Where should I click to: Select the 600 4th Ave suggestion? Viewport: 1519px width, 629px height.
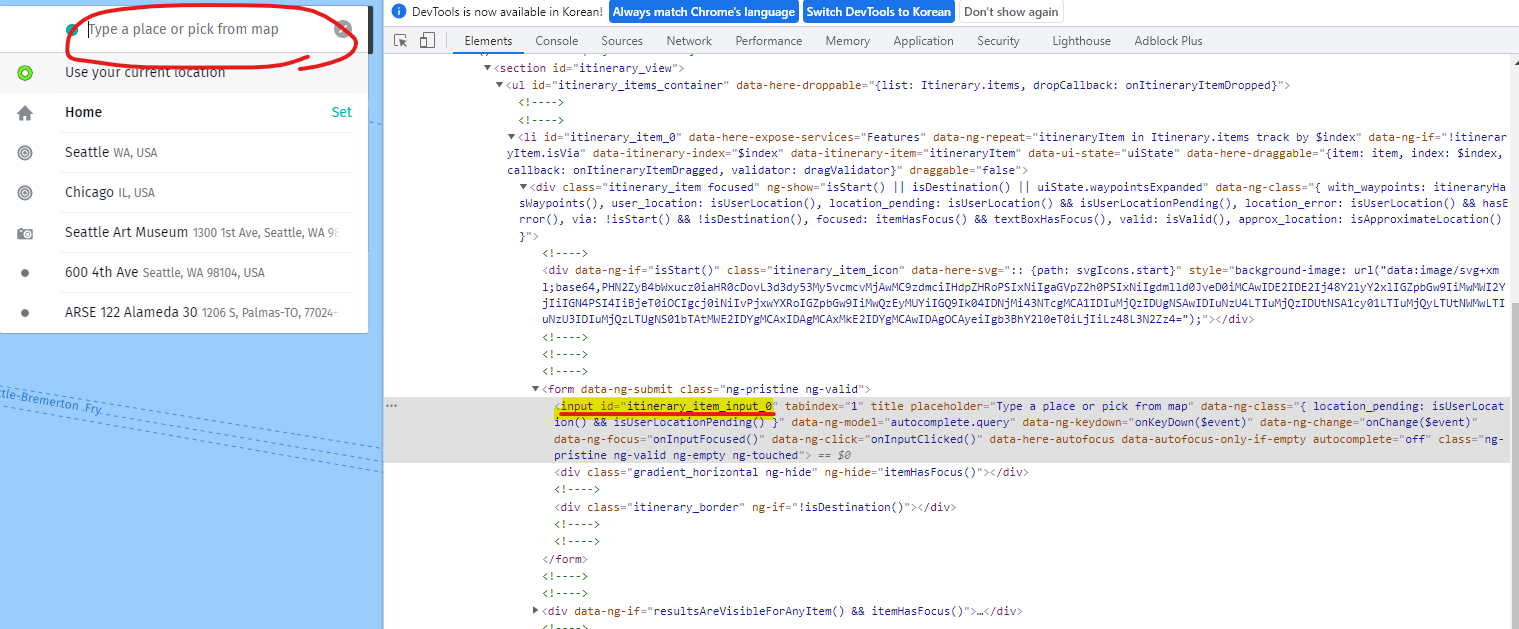(165, 272)
